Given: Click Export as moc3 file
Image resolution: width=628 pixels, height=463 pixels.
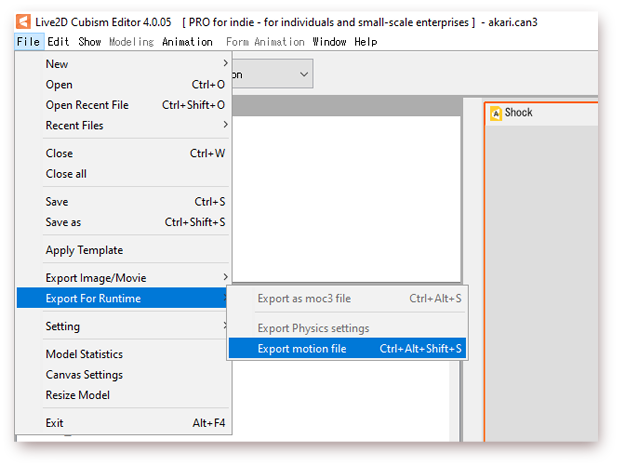Looking at the screenshot, I should [347, 298].
